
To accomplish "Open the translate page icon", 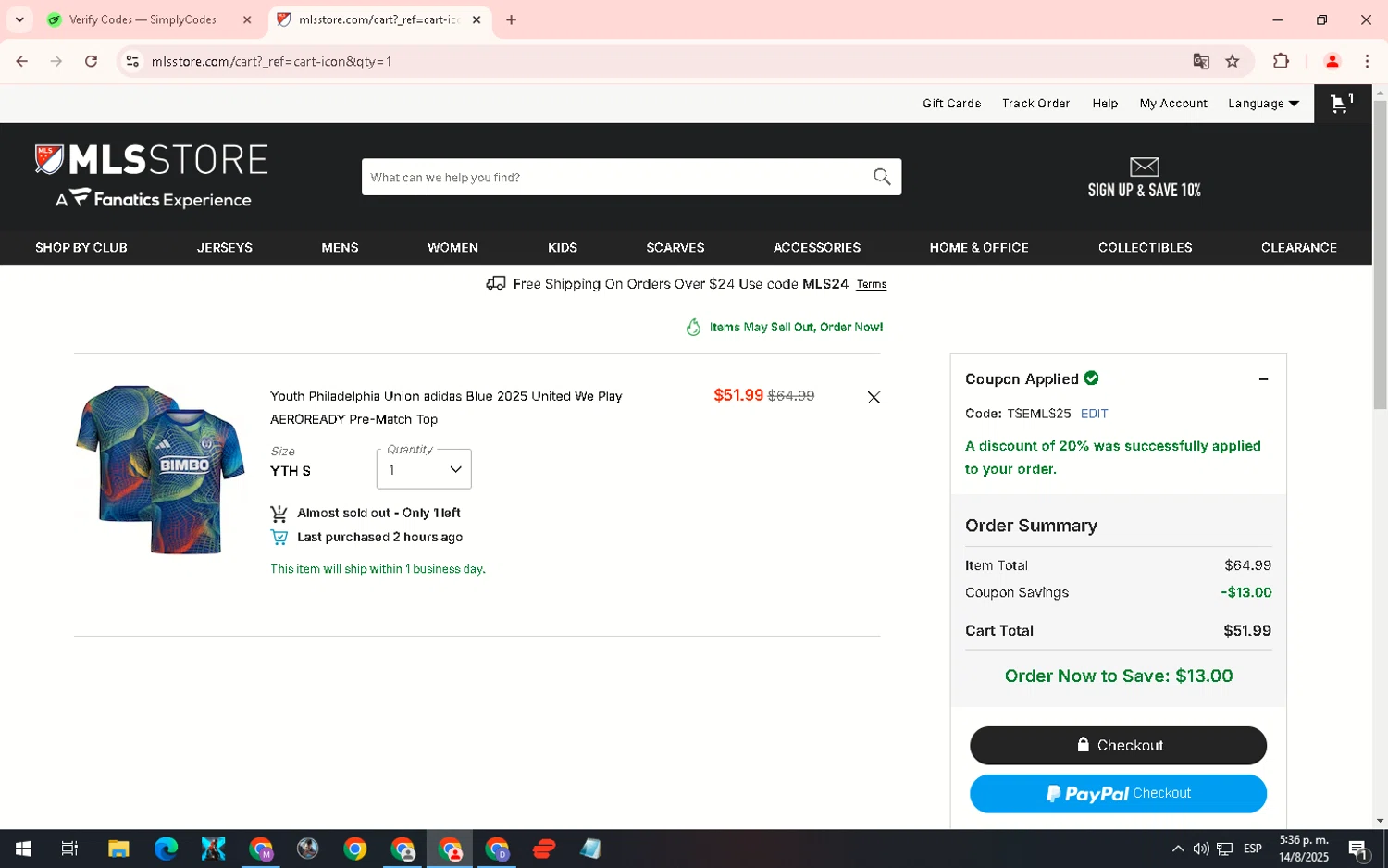I will (1201, 61).
